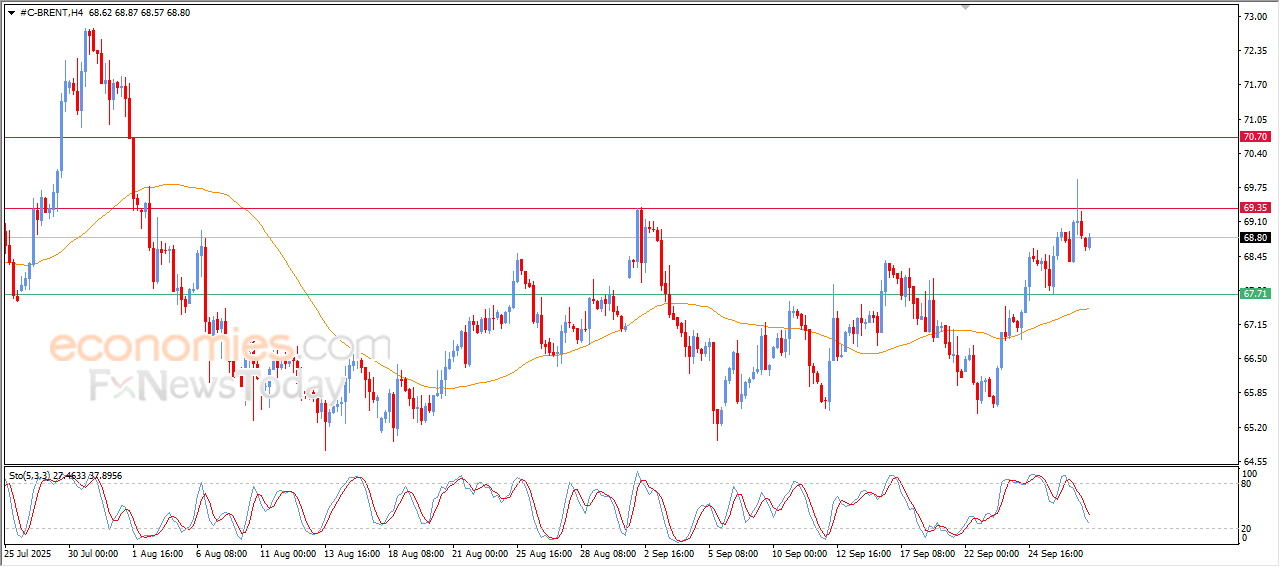This screenshot has height=567, width=1280.
Task: Click the #C-BRENT,H4 symbol title
Action: pyautogui.click(x=52, y=13)
